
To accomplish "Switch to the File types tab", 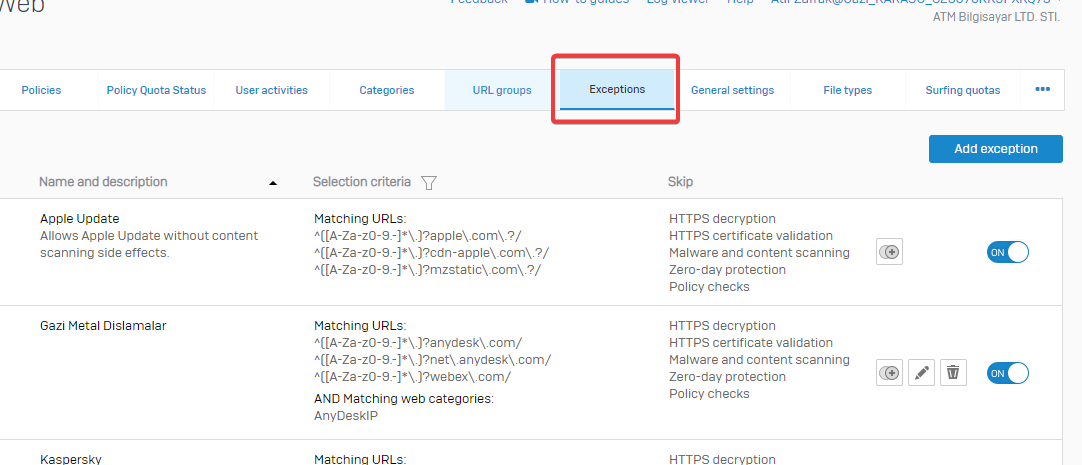I will click(847, 90).
